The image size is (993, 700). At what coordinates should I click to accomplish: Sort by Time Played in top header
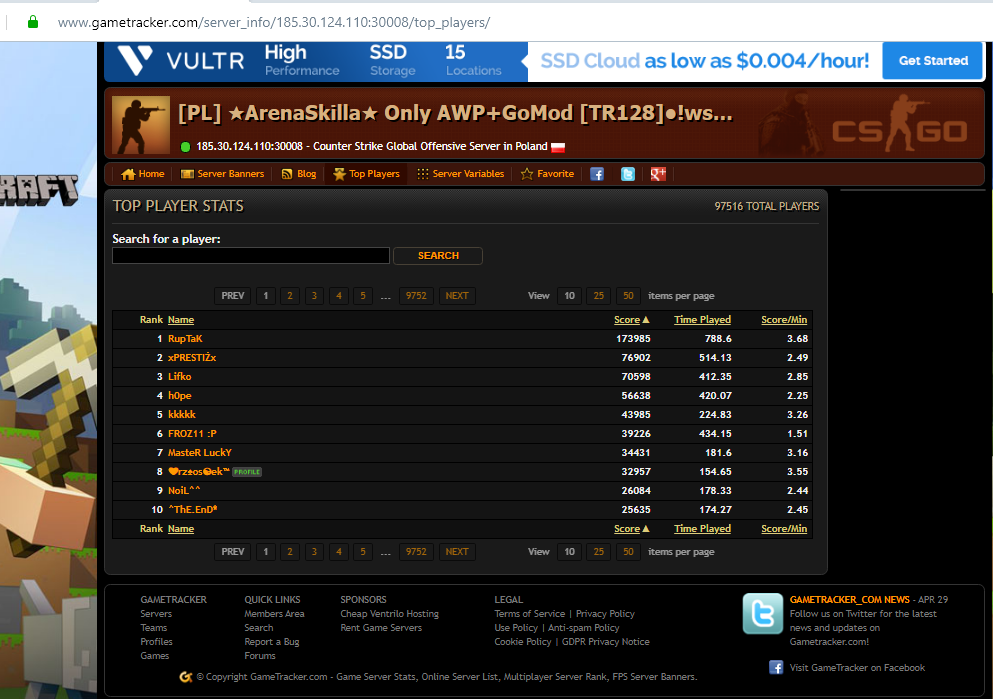click(702, 320)
